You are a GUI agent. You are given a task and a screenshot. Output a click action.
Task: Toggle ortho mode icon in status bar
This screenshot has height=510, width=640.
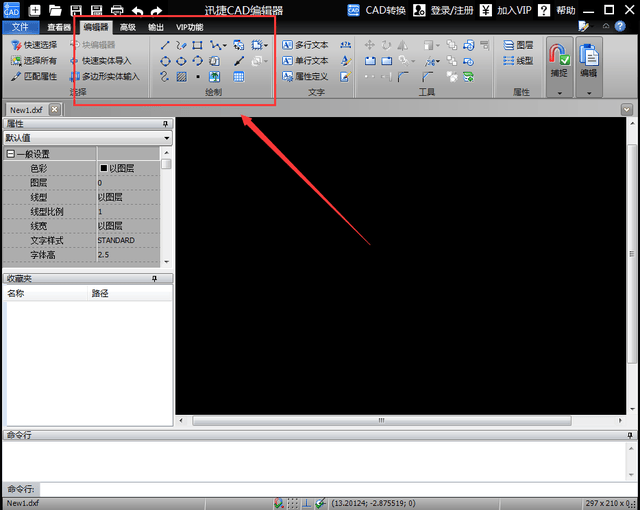306,503
